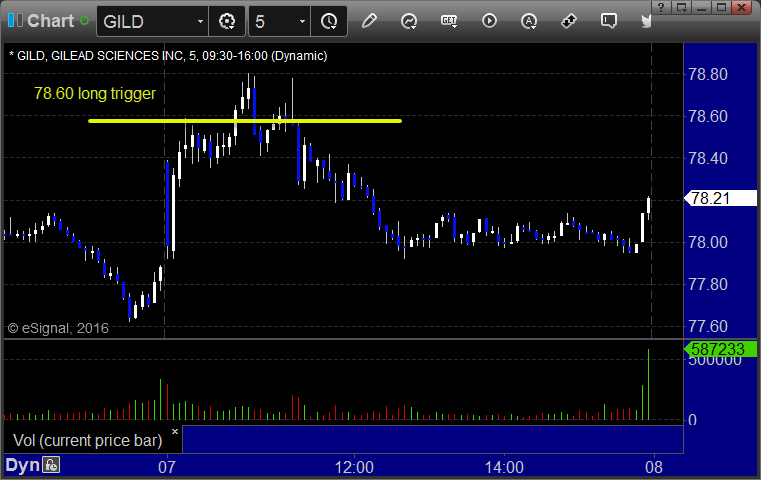Click the Vol (current price bar) label
Screen dimensions: 761x480
click(x=87, y=440)
